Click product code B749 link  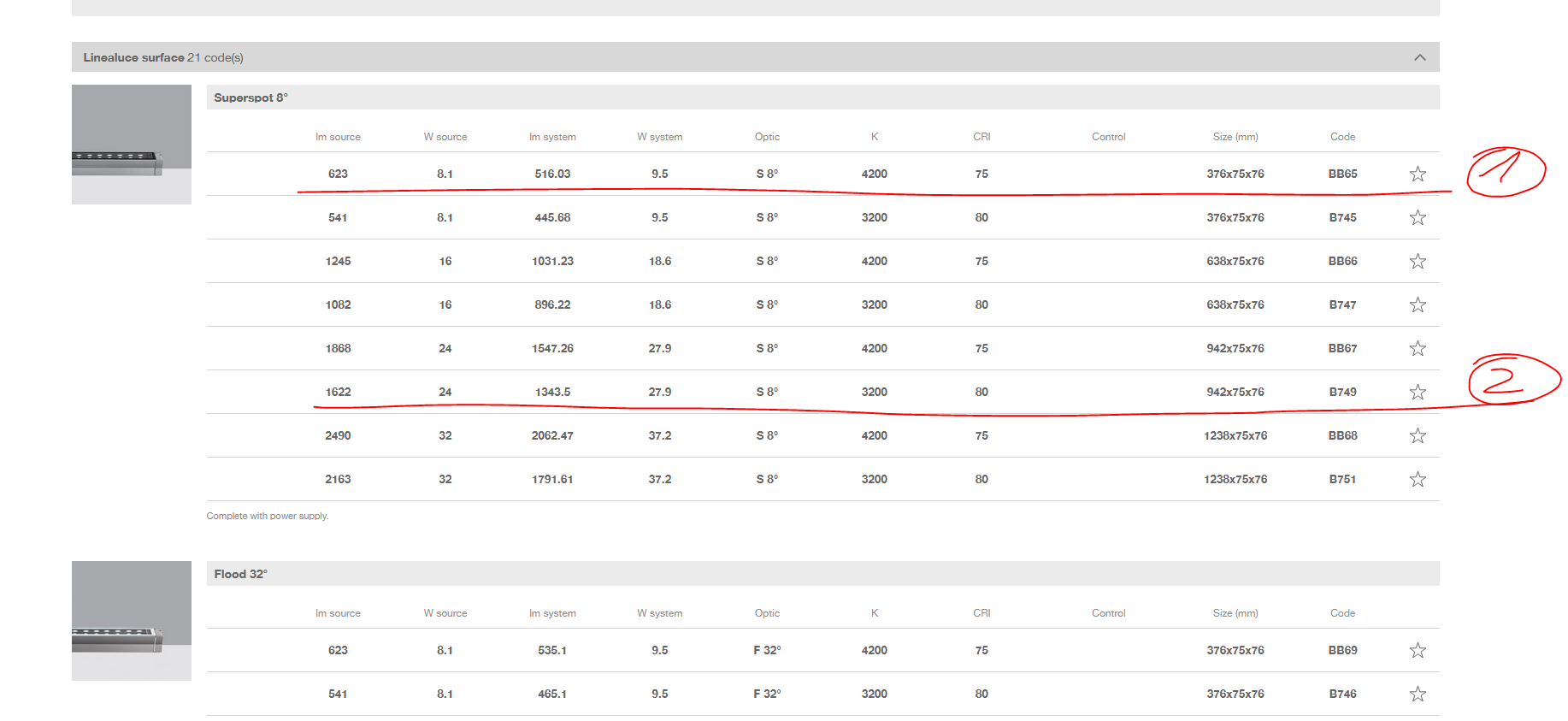click(x=1342, y=392)
